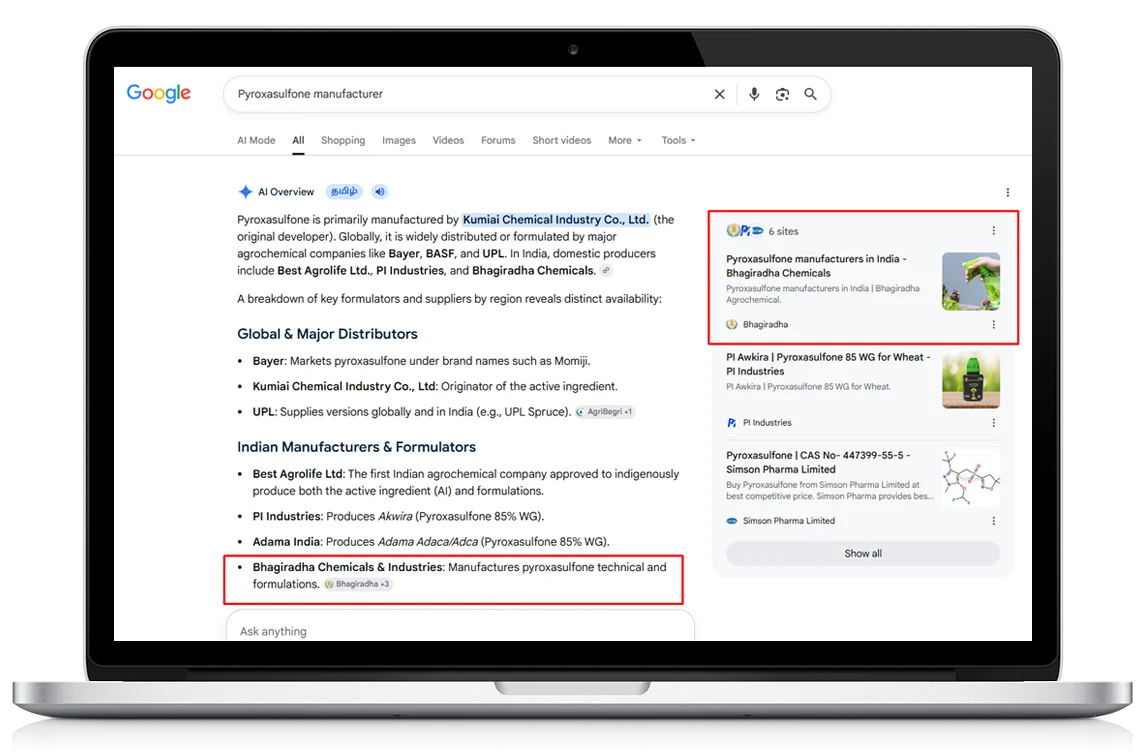Screen dimensions: 1145x756
Task: Open three-dot menu for the Bhagiradha source
Action: [x=993, y=324]
